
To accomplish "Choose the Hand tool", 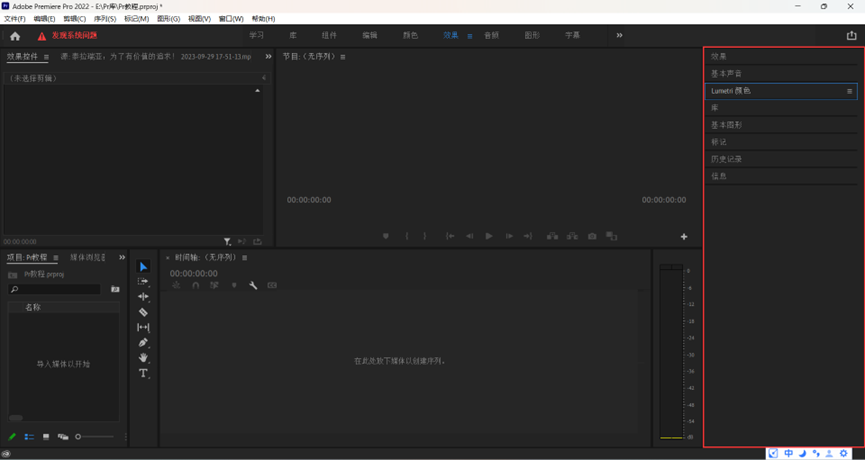I will click(x=143, y=357).
